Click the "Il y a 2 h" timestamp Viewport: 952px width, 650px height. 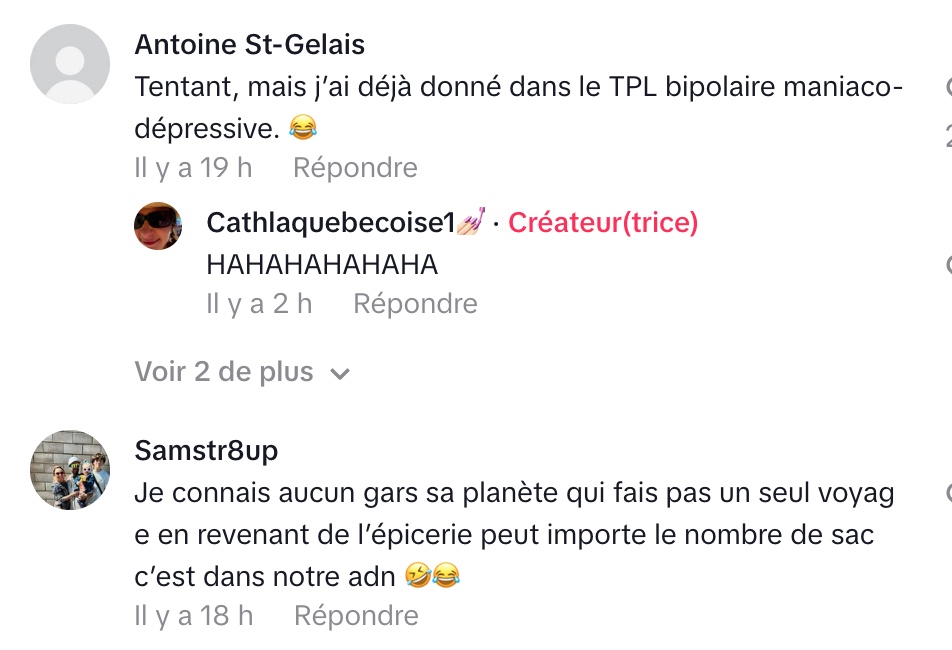pos(259,304)
